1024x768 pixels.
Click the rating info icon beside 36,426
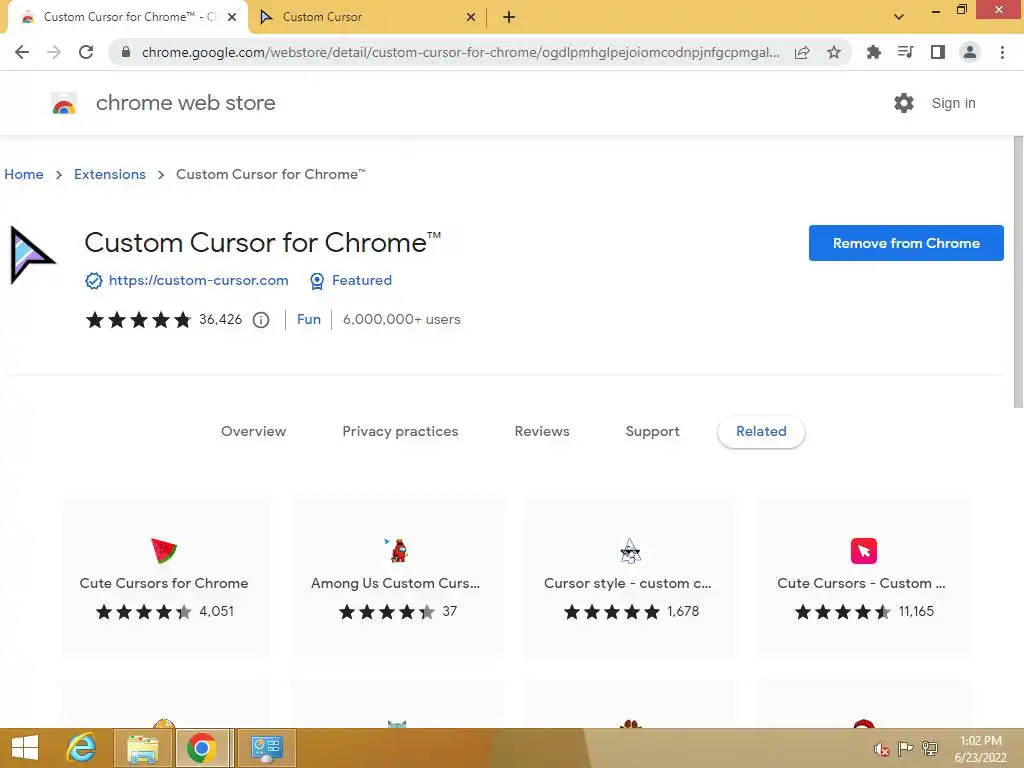click(x=261, y=320)
